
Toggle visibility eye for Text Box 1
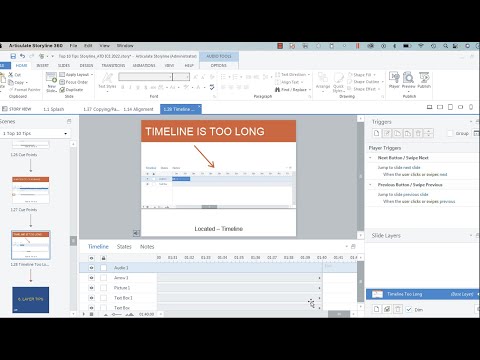[x=91, y=298]
